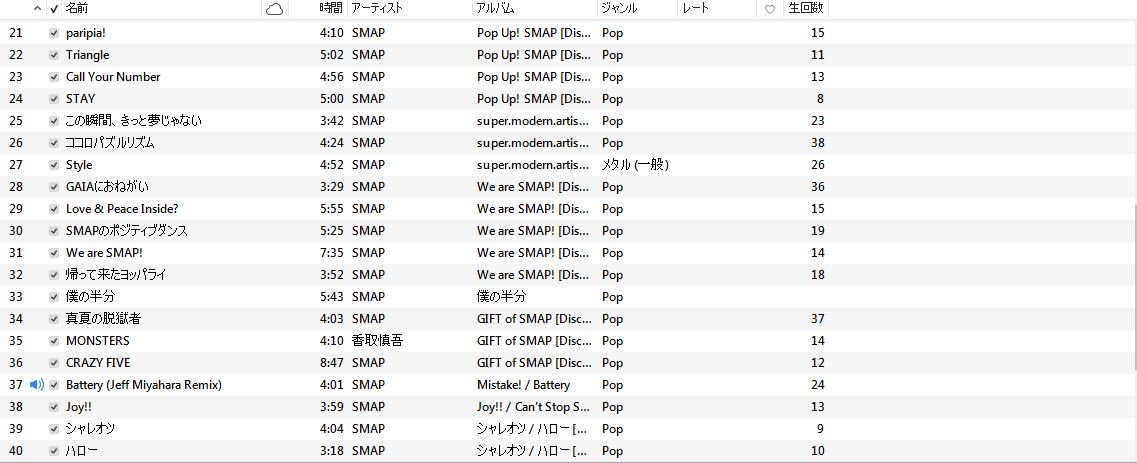The image size is (1137, 463).
Task: Click the 8:47 duration of CRAZY FIVE
Action: [x=331, y=363]
